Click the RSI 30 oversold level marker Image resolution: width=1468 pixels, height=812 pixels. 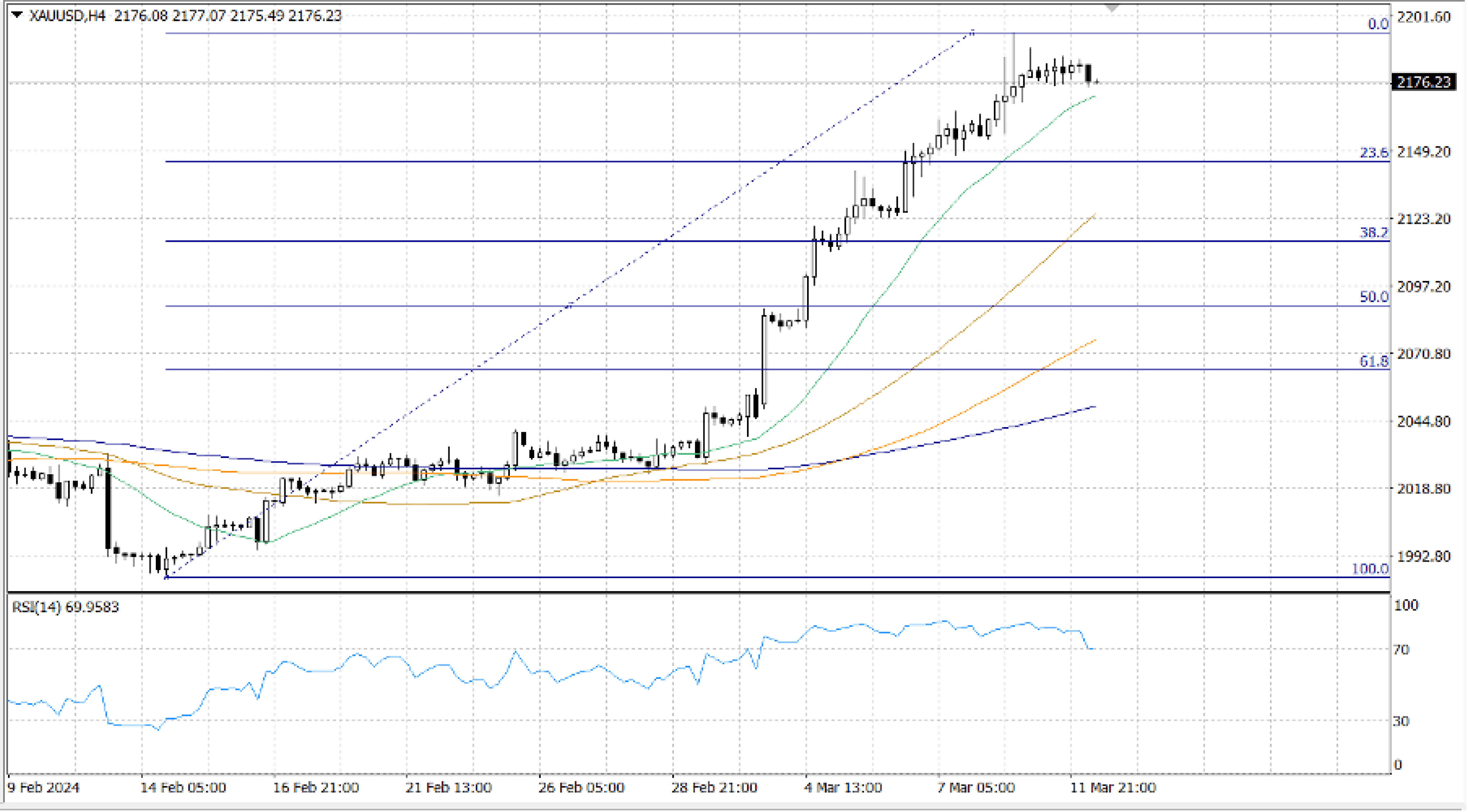(x=1401, y=721)
